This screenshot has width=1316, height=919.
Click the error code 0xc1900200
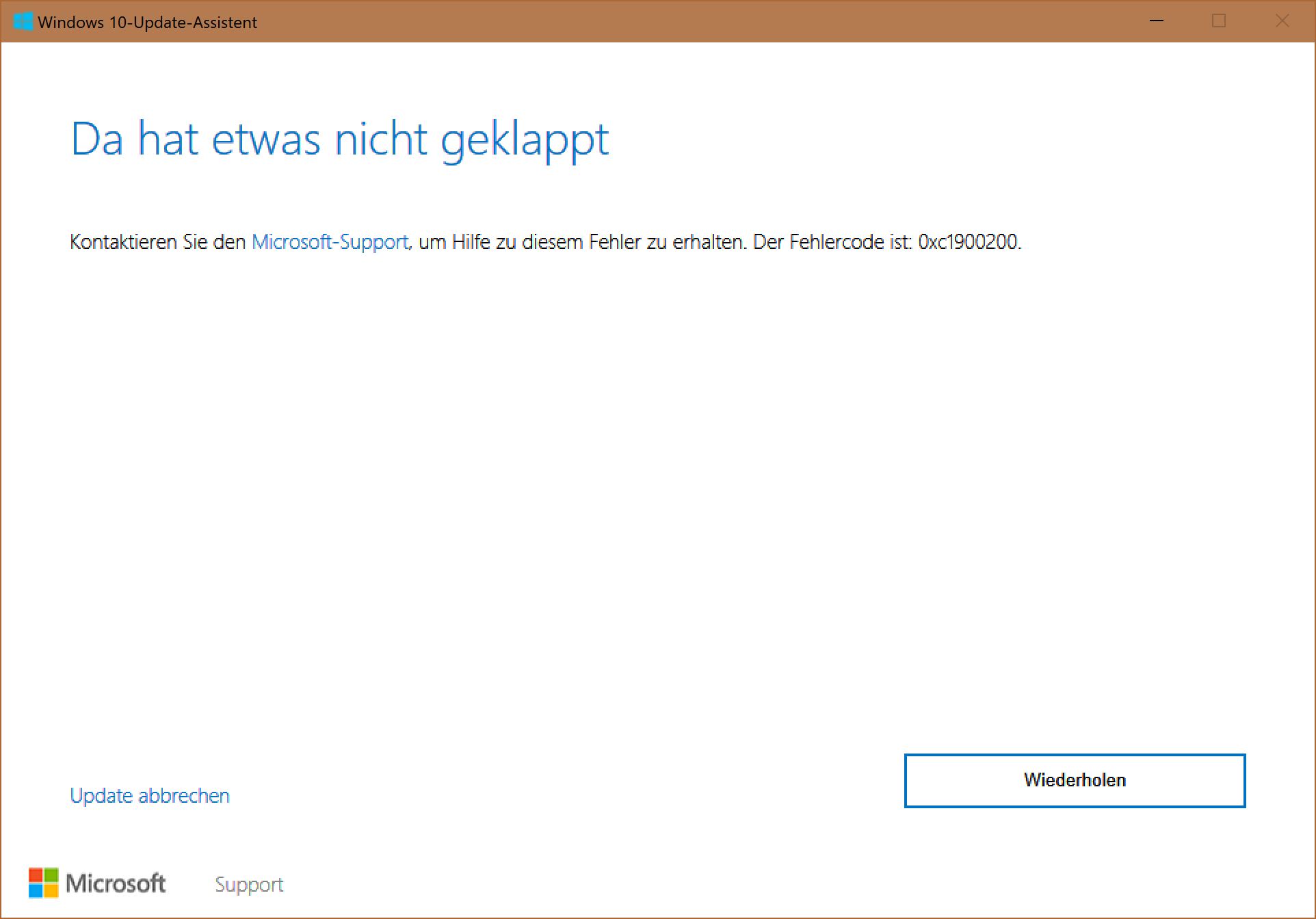pos(967,242)
